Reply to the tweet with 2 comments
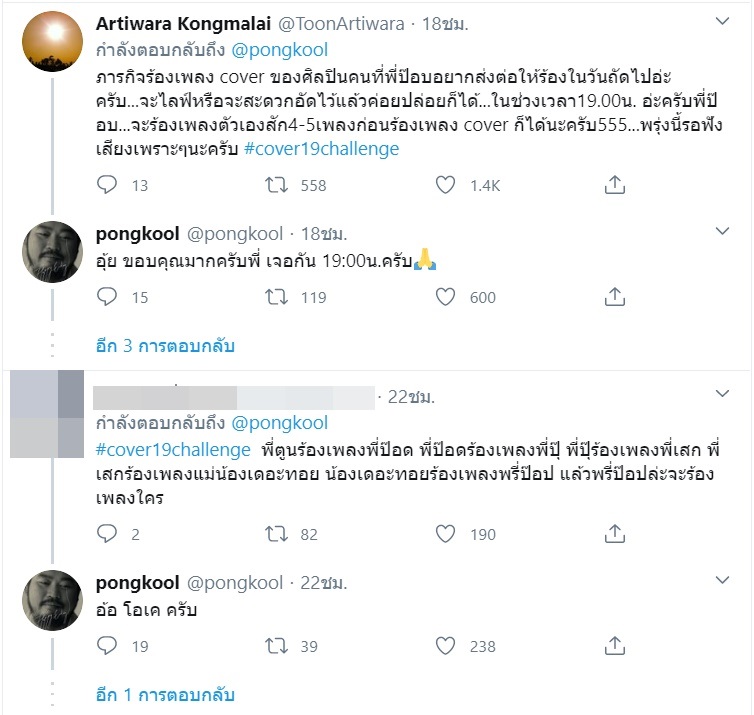Screen dimensions: 754x715 [x=108, y=534]
